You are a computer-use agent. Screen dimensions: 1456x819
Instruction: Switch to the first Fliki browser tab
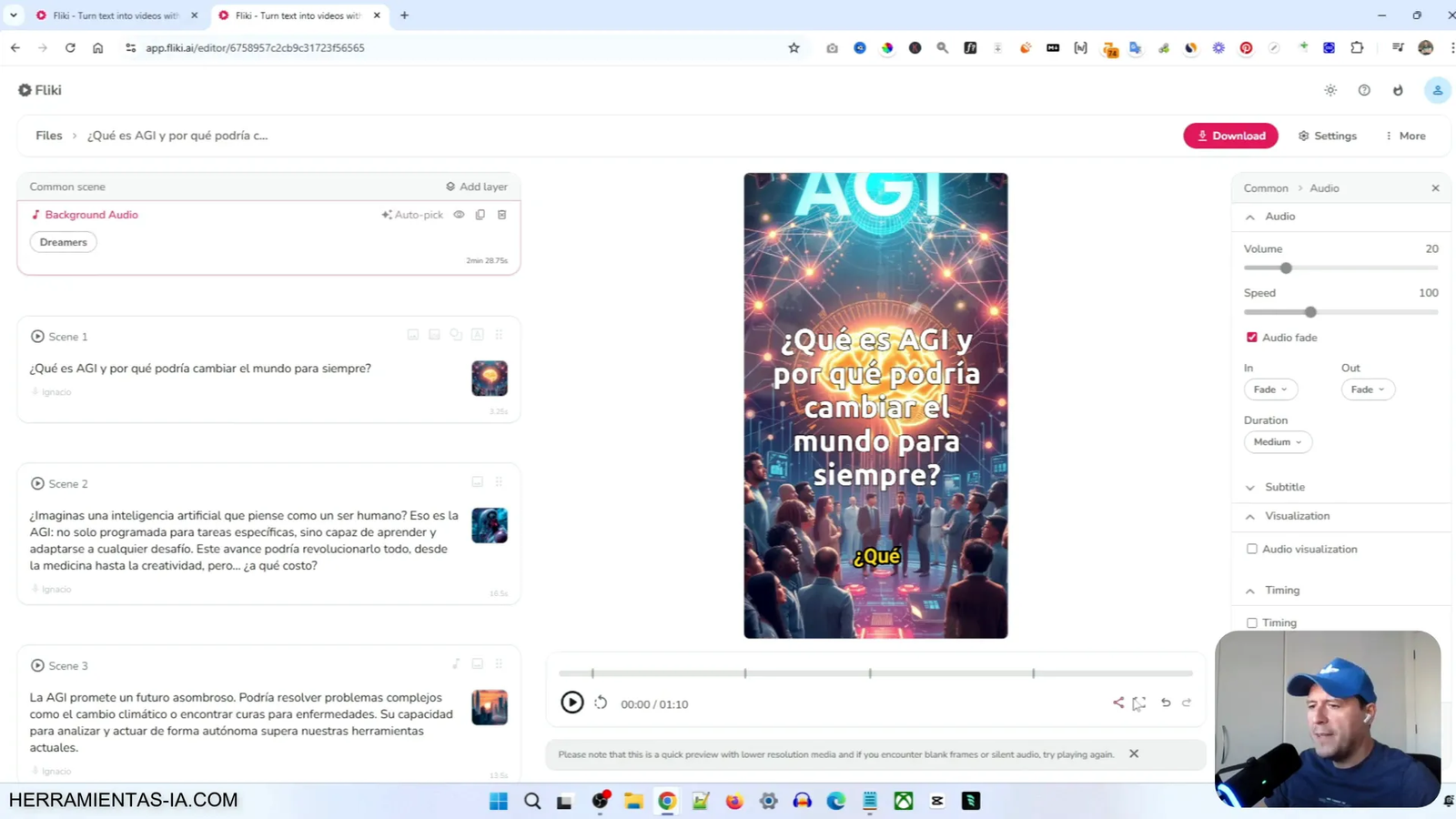109,15
